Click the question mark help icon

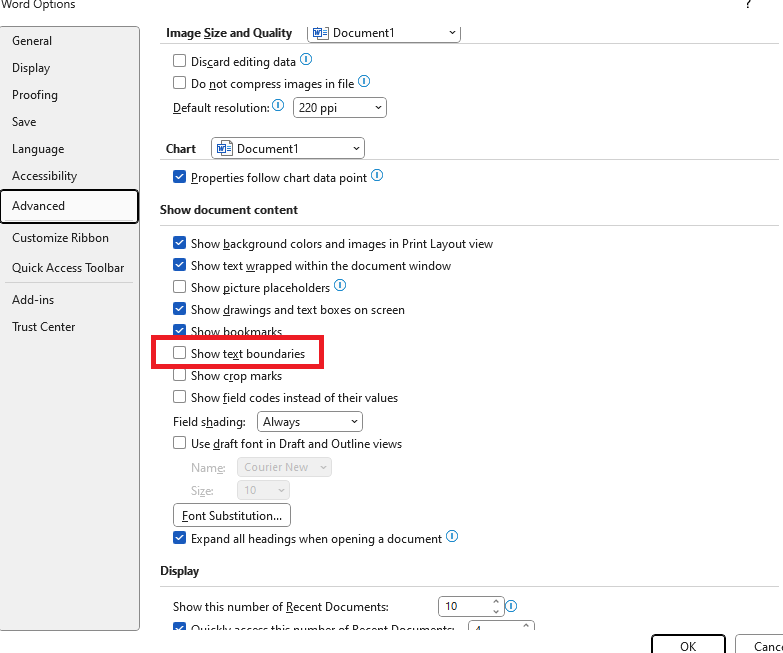[748, 4]
